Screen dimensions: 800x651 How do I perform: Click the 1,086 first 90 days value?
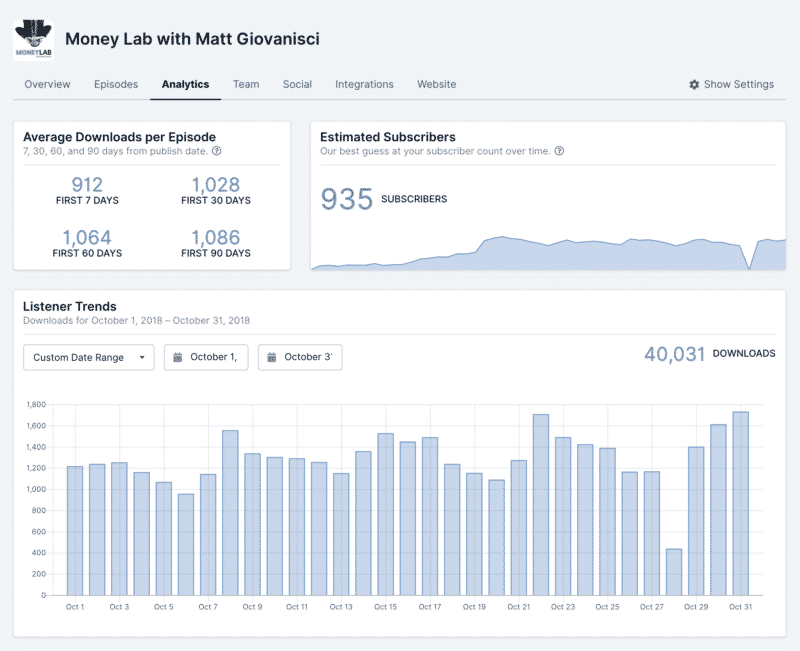click(x=215, y=237)
